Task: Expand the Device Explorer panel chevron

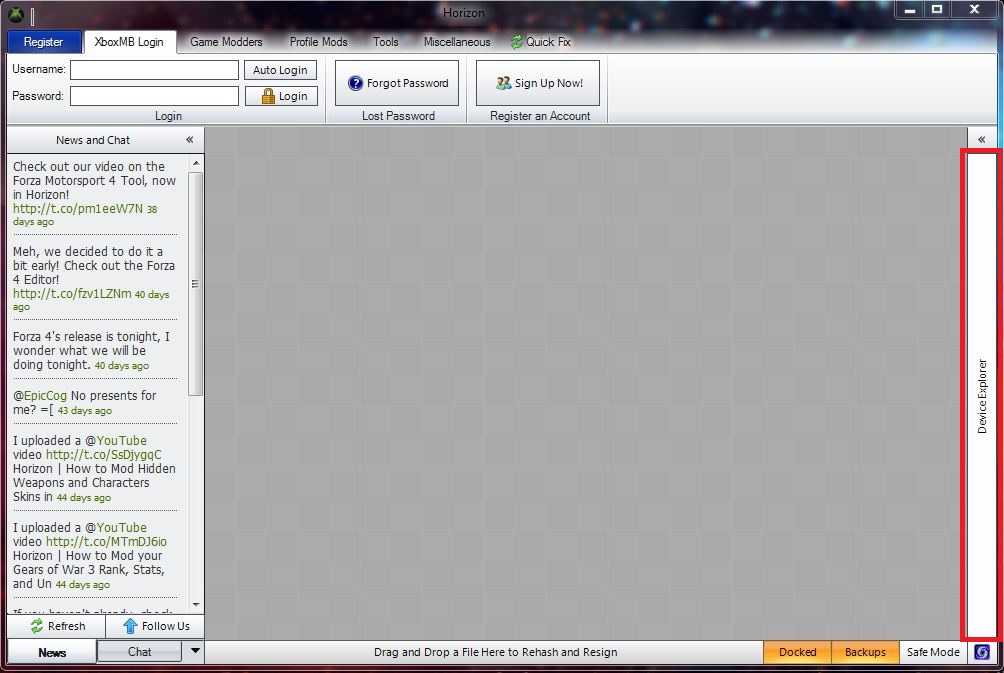Action: (x=982, y=139)
